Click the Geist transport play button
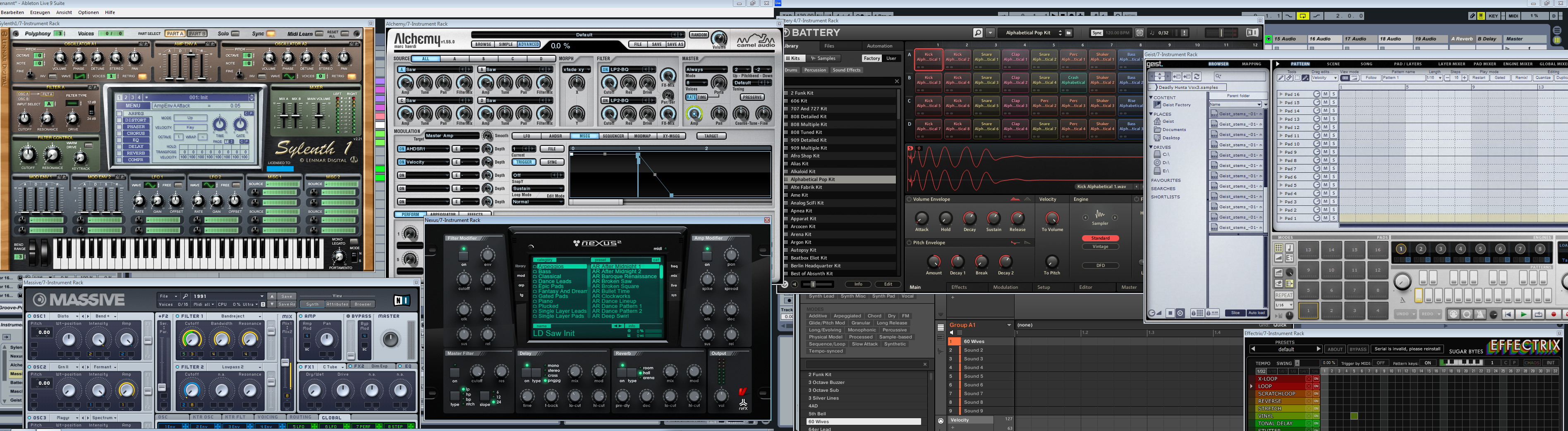The image size is (1568, 431). 1524,314
